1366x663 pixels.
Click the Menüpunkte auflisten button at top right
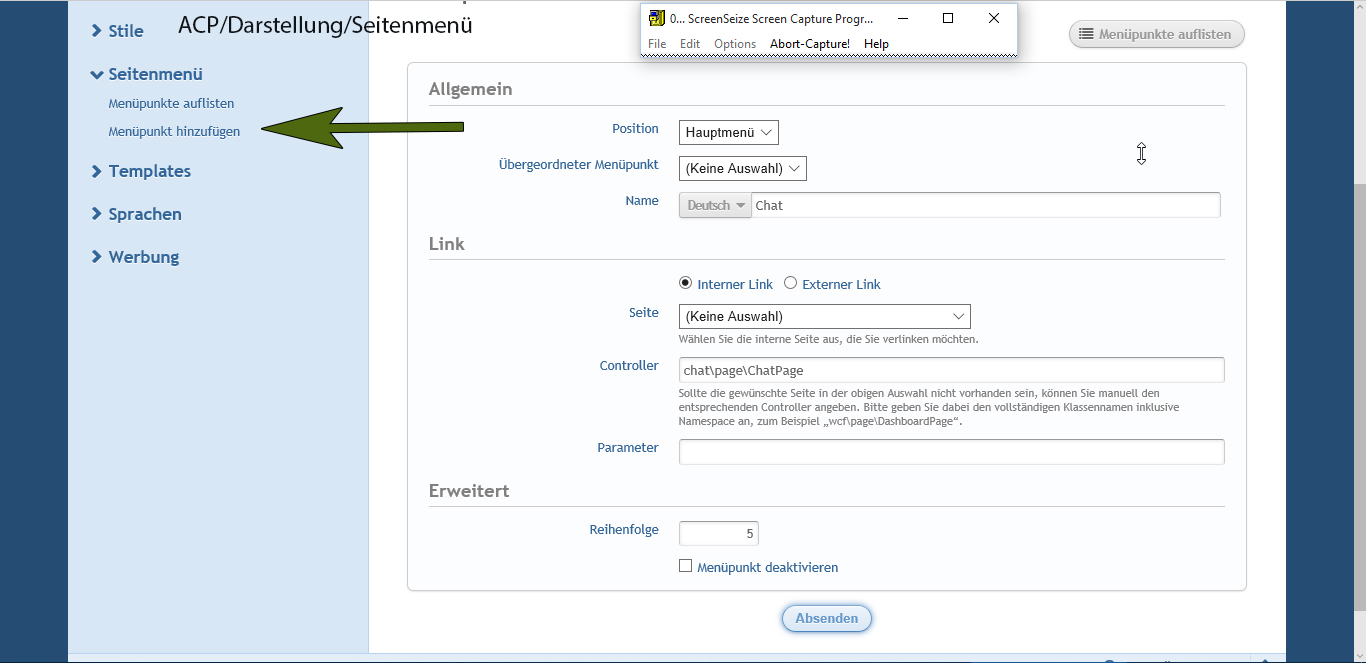(x=1156, y=34)
